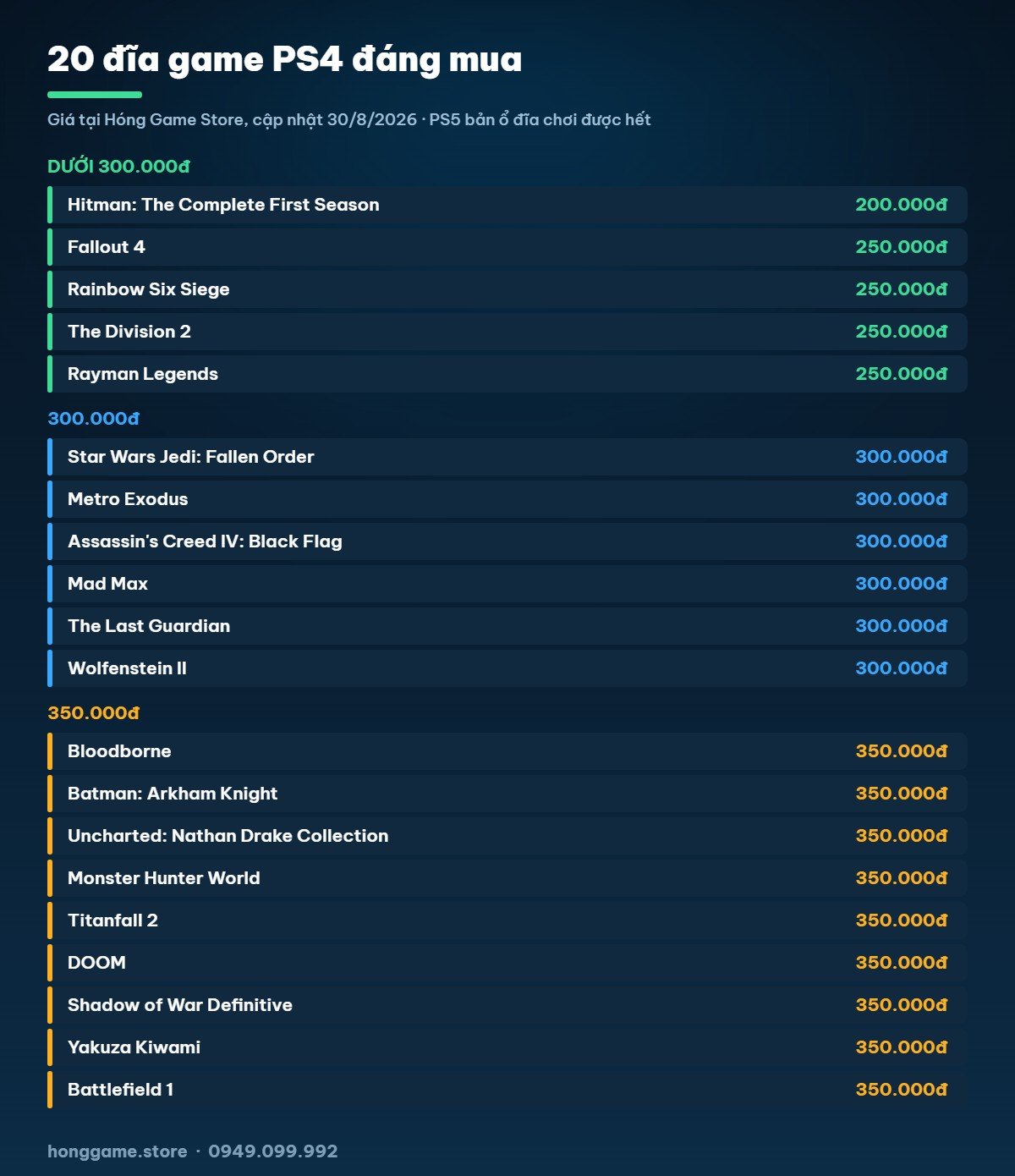Click the price of Wolfenstein II

(901, 668)
